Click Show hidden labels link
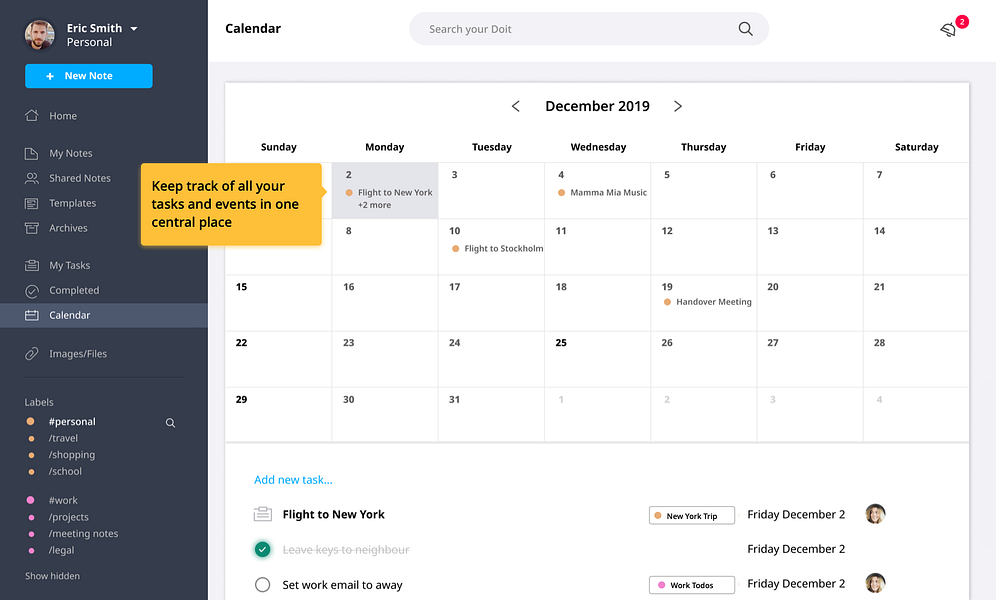 (x=53, y=576)
